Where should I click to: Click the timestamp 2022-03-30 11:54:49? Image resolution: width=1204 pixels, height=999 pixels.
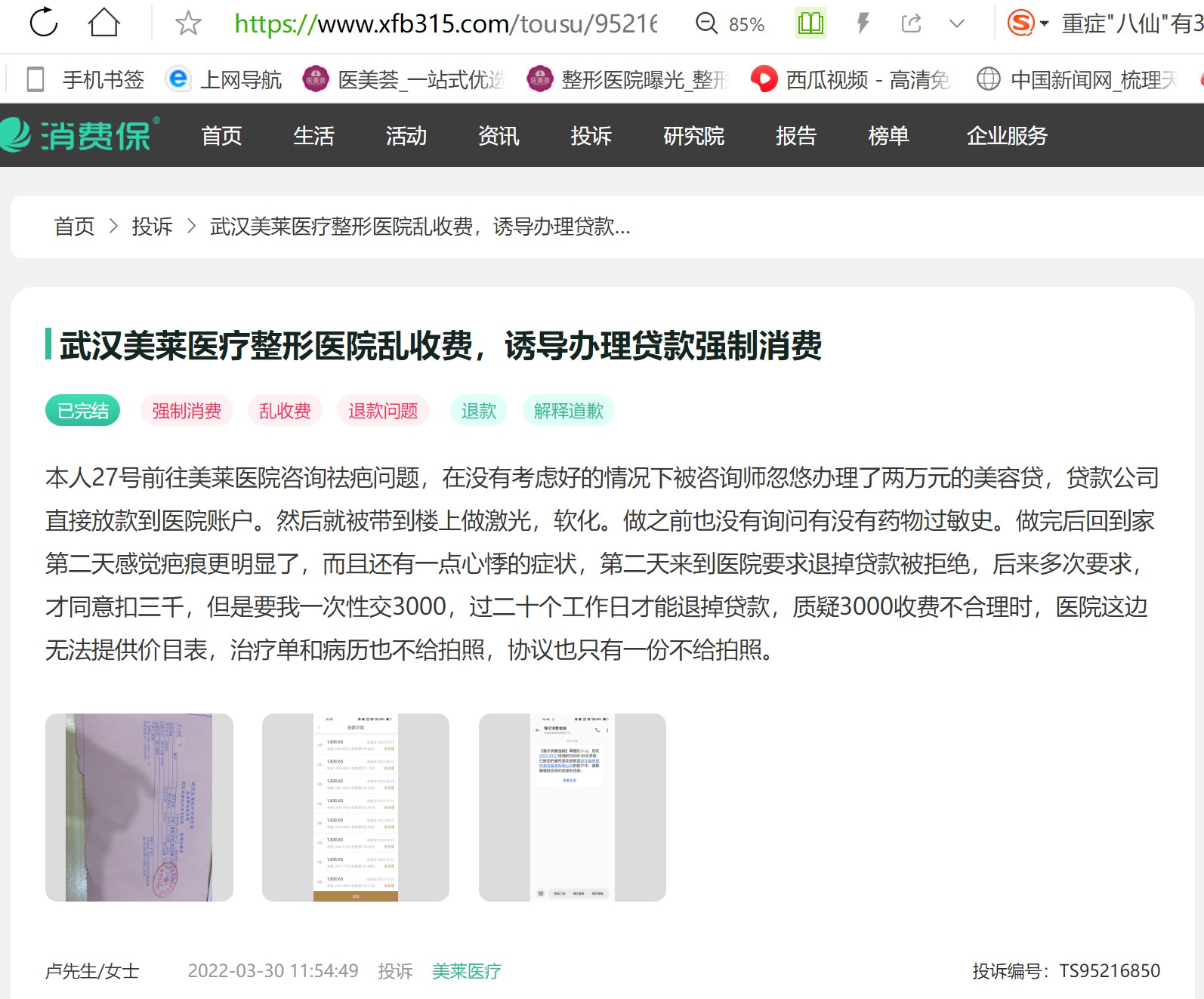pyautogui.click(x=273, y=971)
